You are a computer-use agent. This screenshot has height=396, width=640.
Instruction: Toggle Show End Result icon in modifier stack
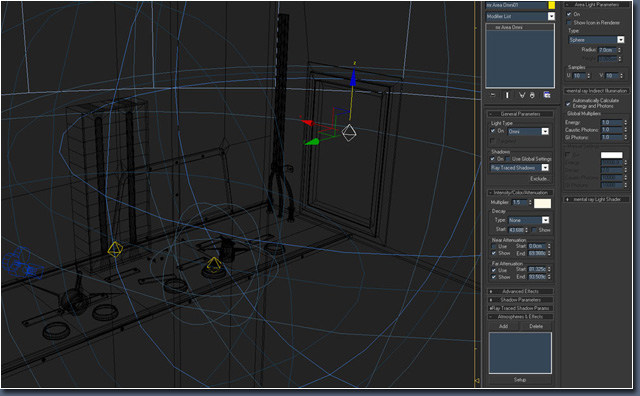tap(507, 95)
